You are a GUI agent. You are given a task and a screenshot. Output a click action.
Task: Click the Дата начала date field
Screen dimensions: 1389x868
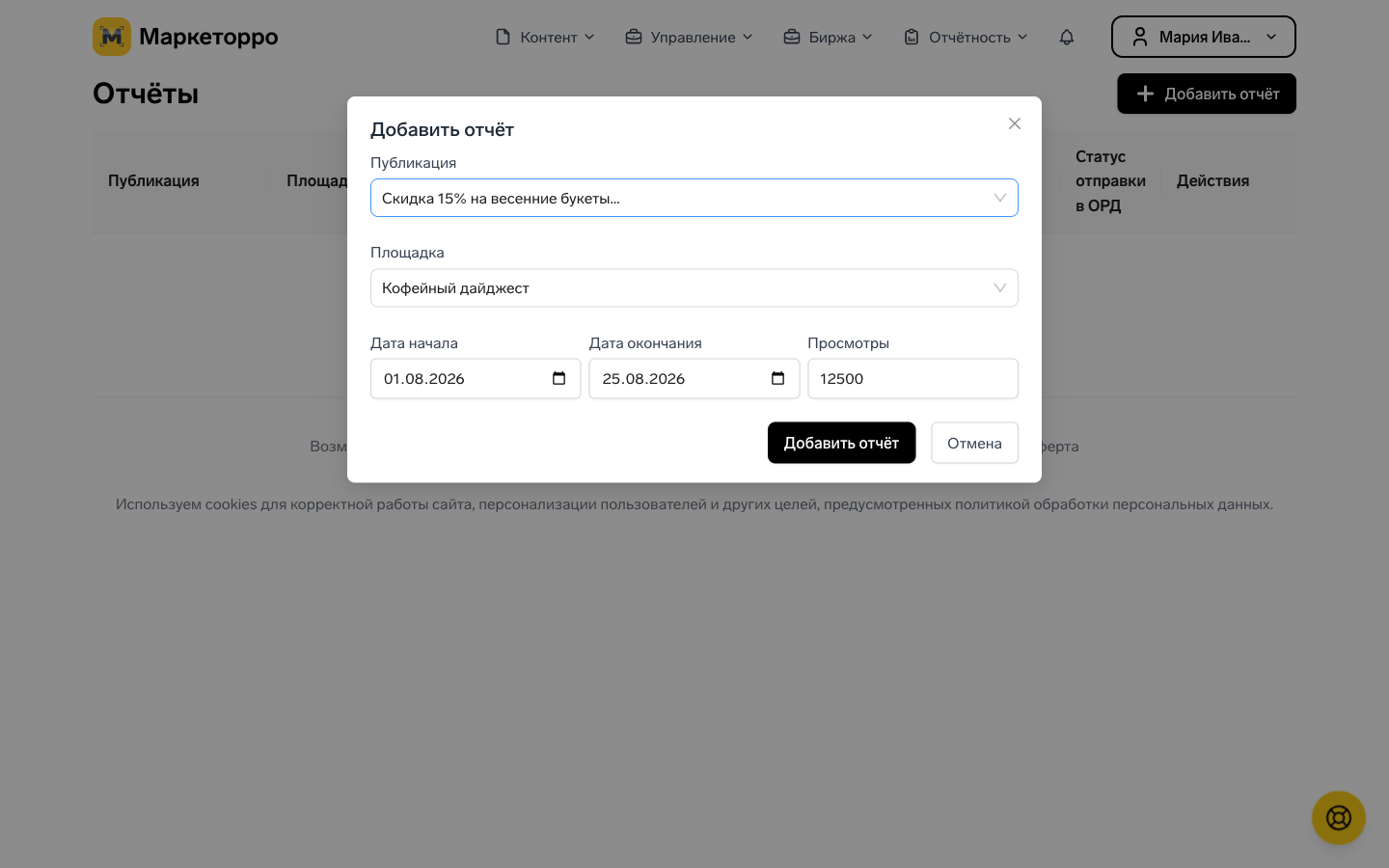coord(476,378)
